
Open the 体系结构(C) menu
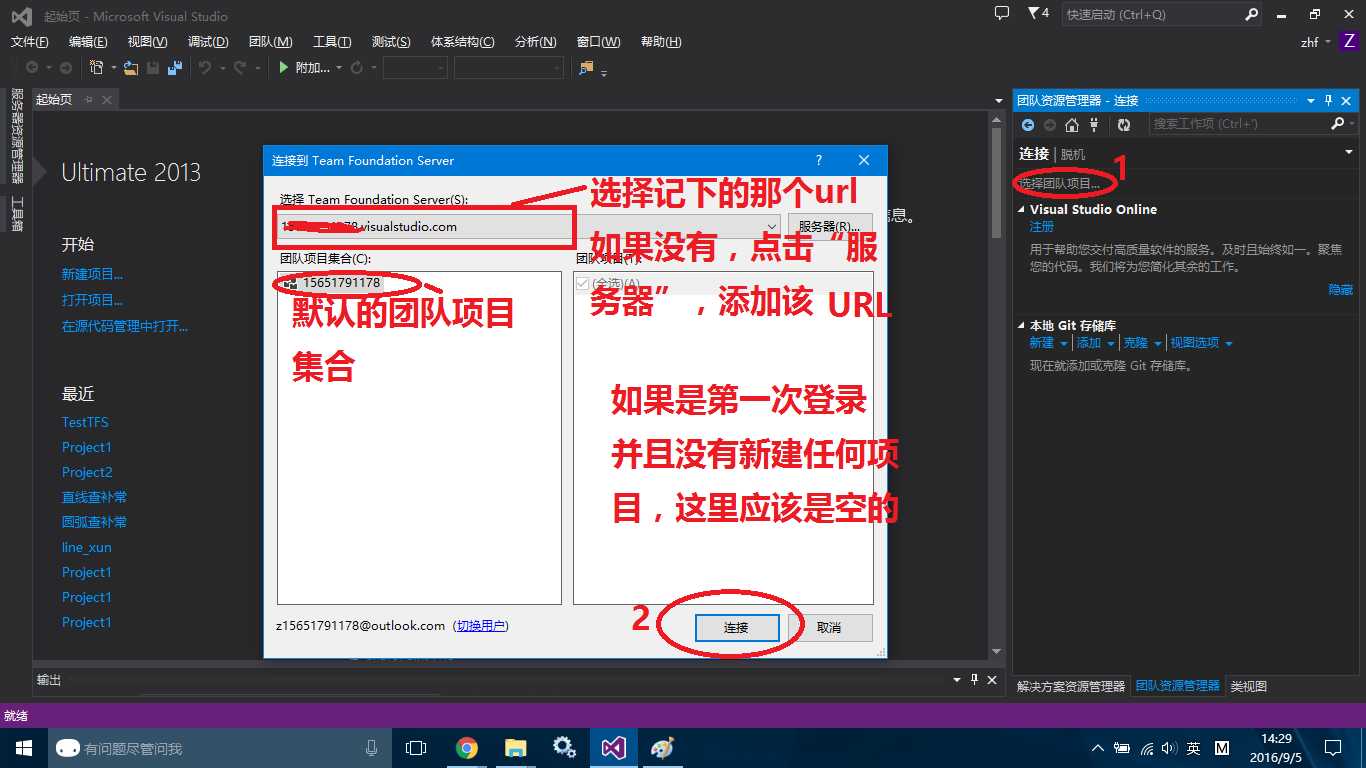[462, 42]
